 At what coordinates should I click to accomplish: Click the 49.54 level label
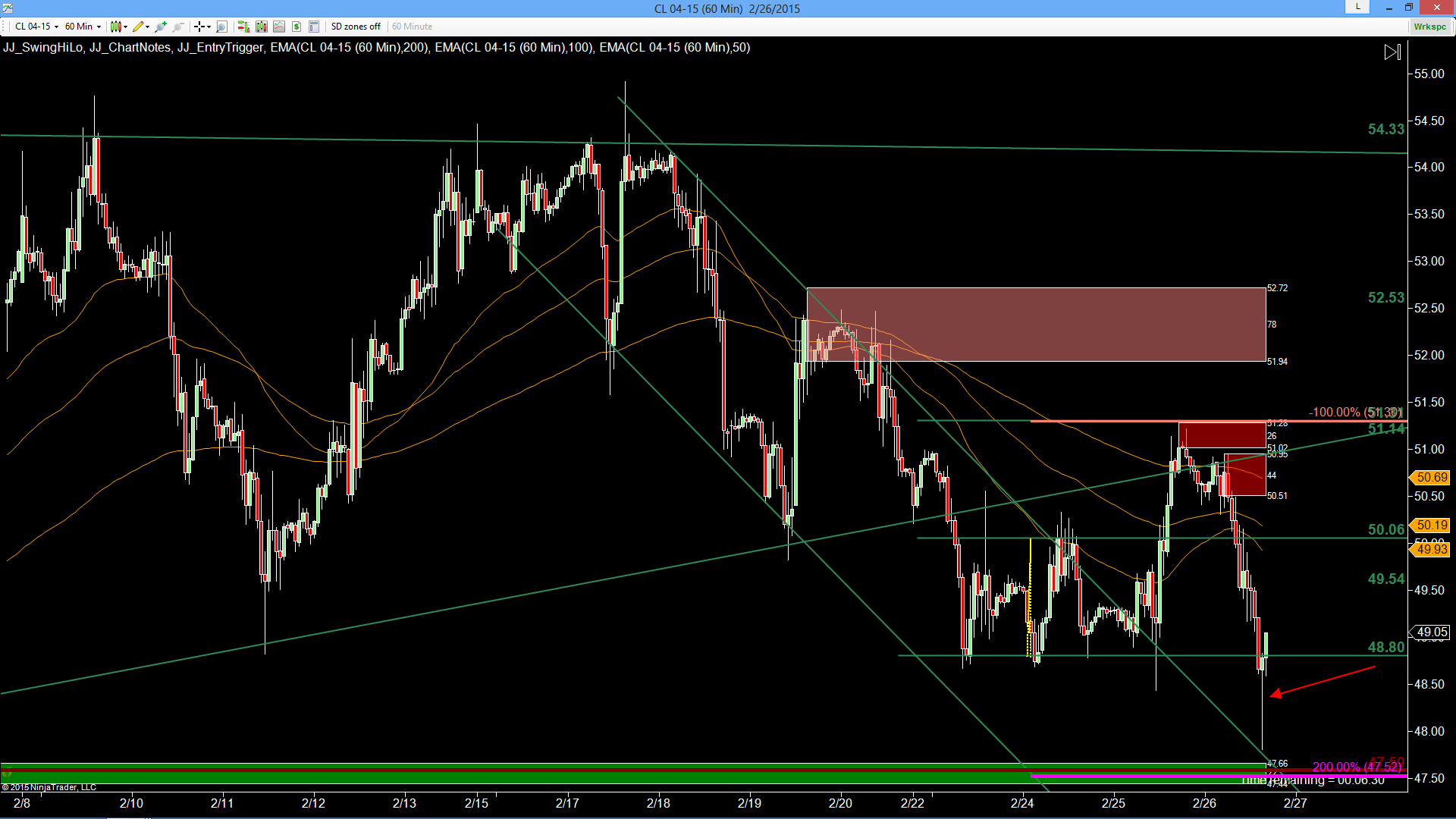coord(1386,579)
